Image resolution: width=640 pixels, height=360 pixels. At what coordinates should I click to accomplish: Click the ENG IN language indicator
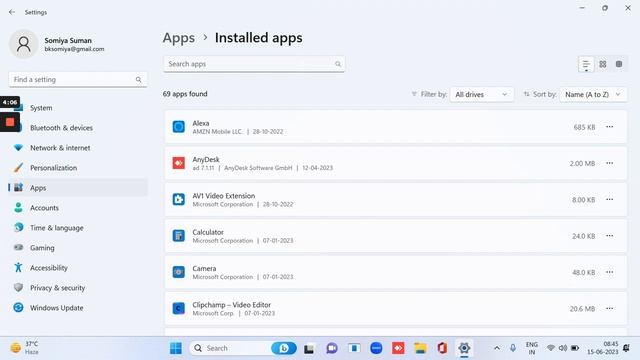click(x=531, y=348)
